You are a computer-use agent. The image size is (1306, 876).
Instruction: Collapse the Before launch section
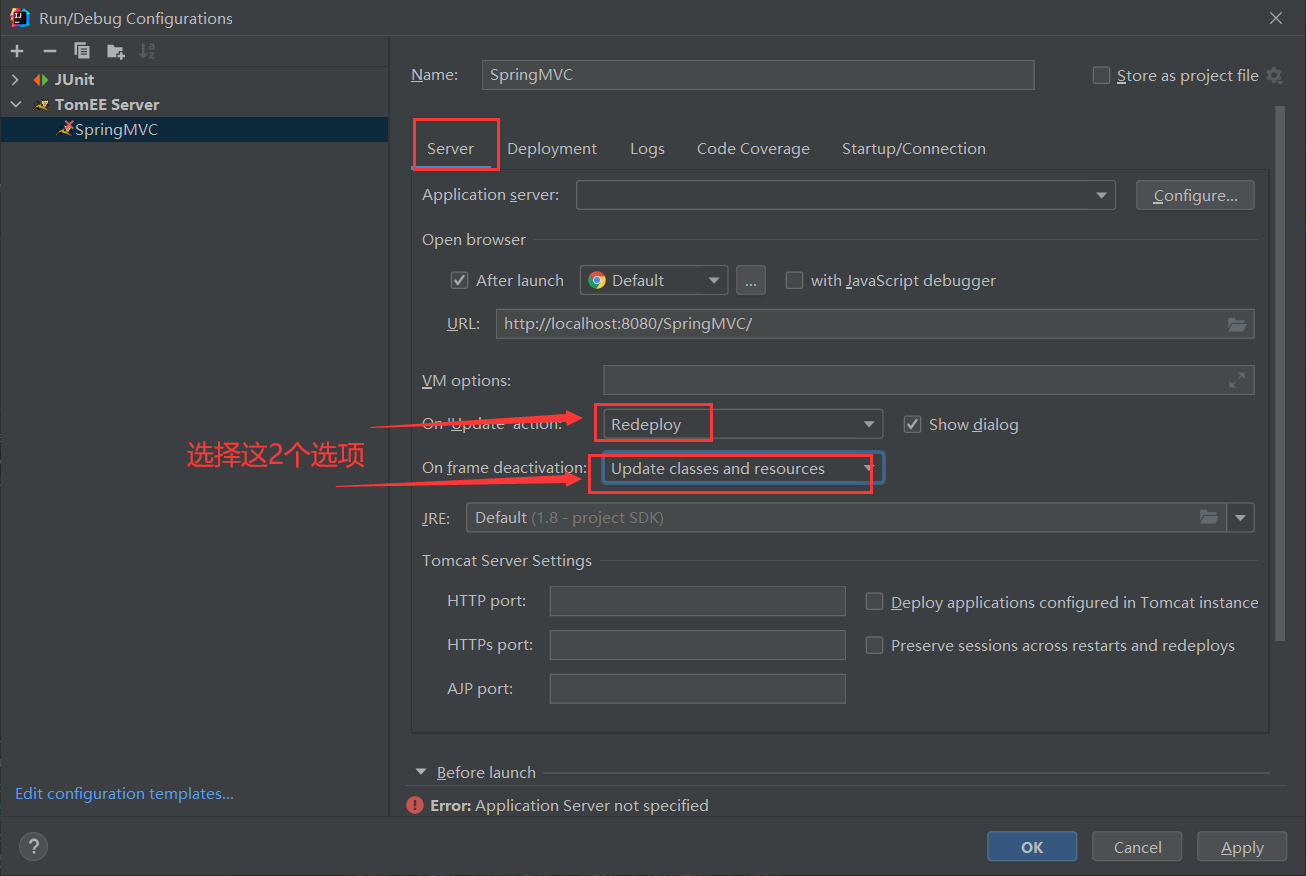[421, 772]
